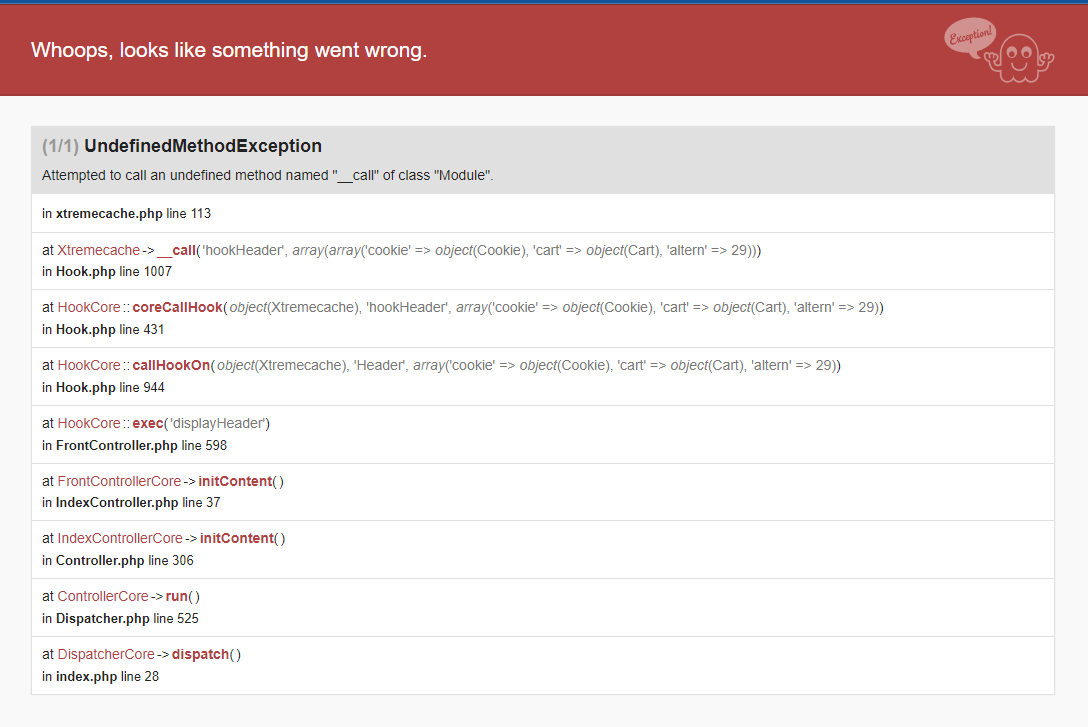Click the Xtremecache class name

[x=99, y=250]
